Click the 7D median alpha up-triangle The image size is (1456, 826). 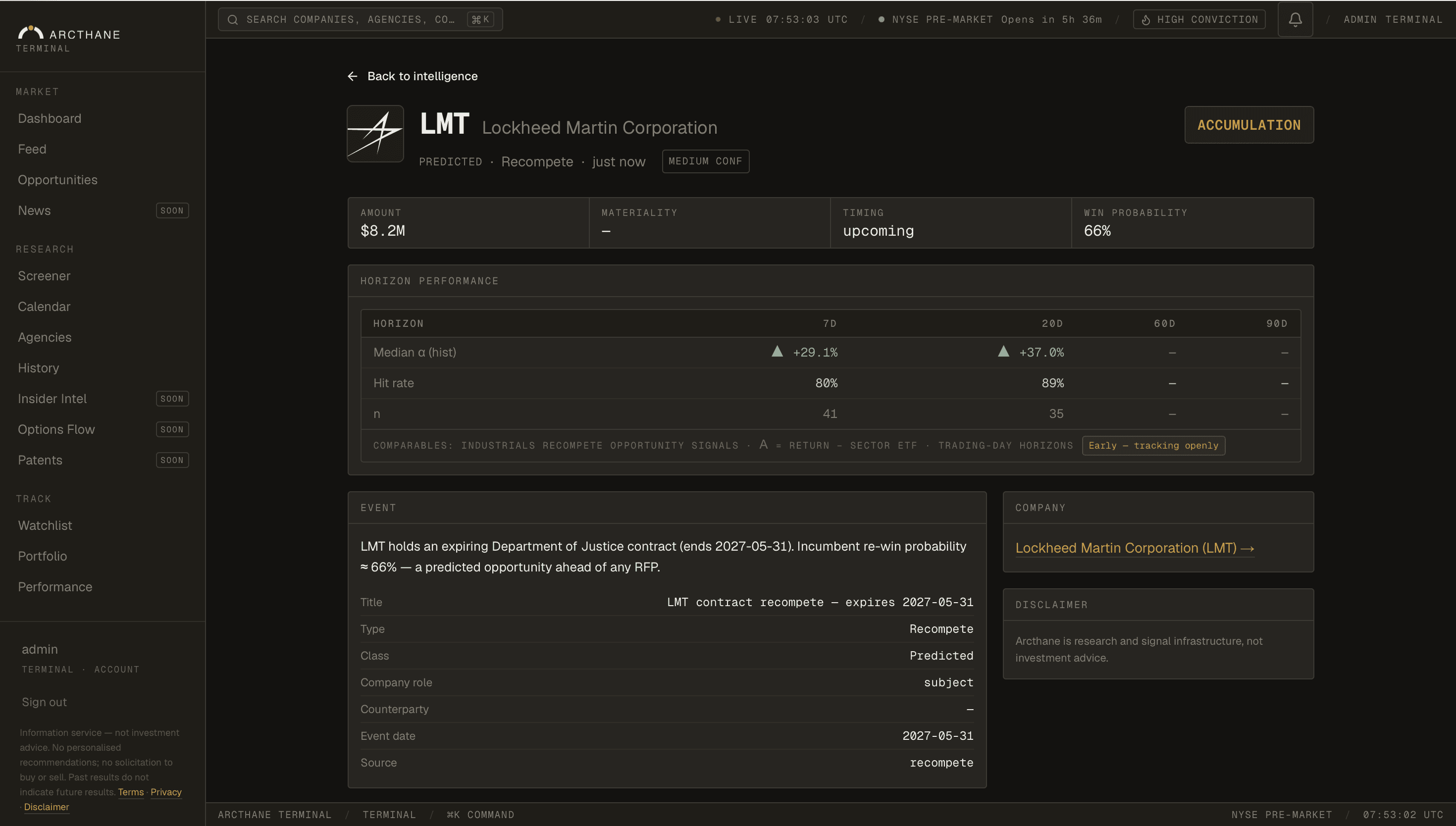(x=777, y=351)
